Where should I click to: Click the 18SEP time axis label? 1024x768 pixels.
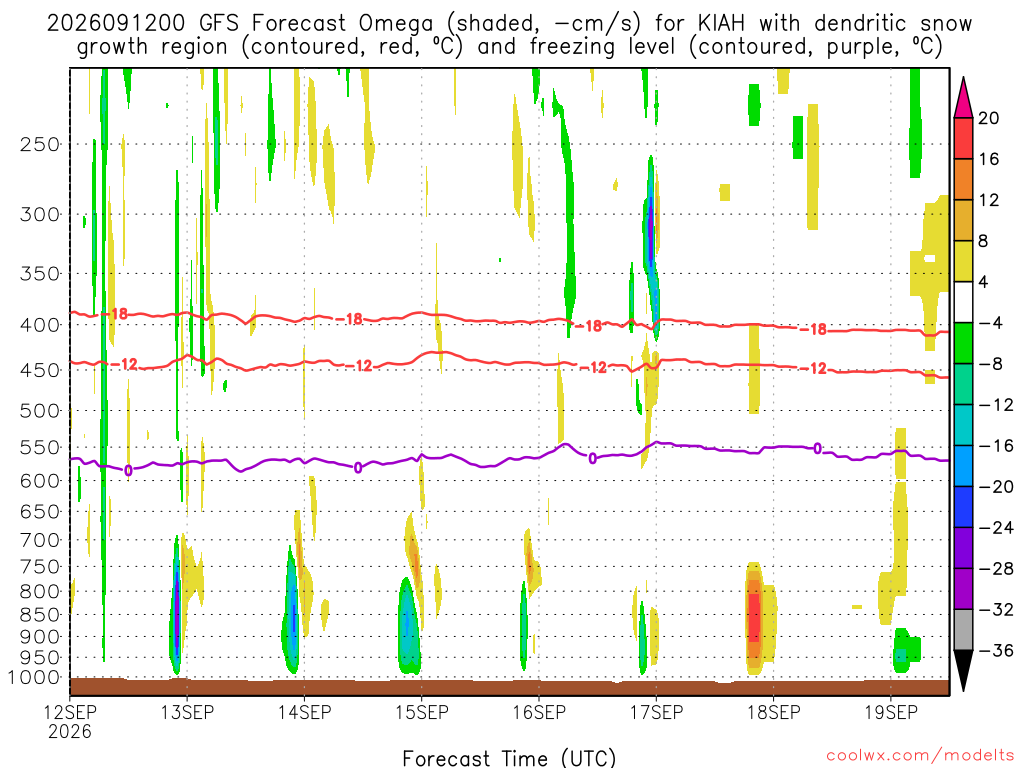click(x=774, y=712)
